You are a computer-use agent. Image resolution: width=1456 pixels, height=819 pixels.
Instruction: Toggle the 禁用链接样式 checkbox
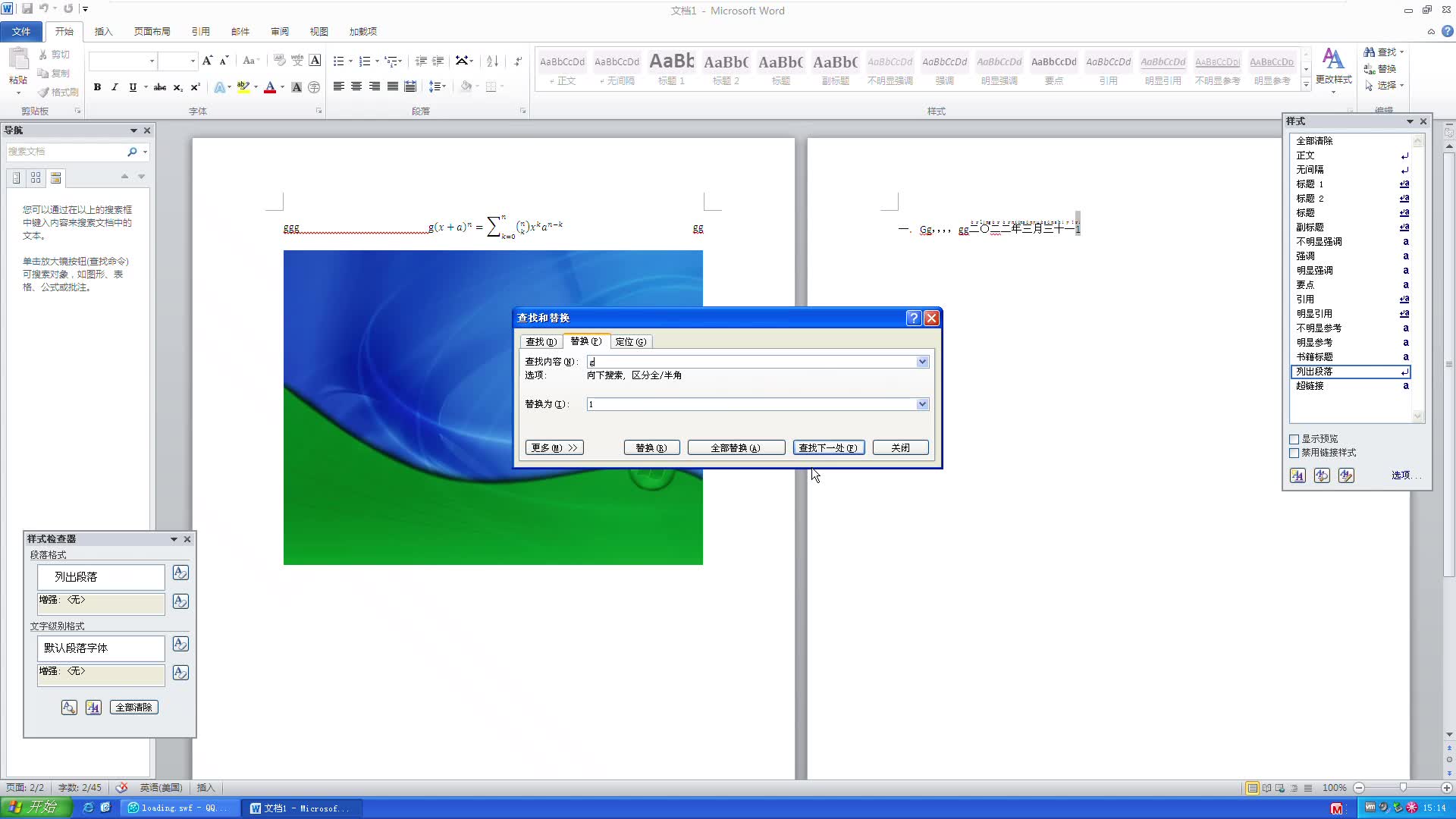(x=1294, y=453)
